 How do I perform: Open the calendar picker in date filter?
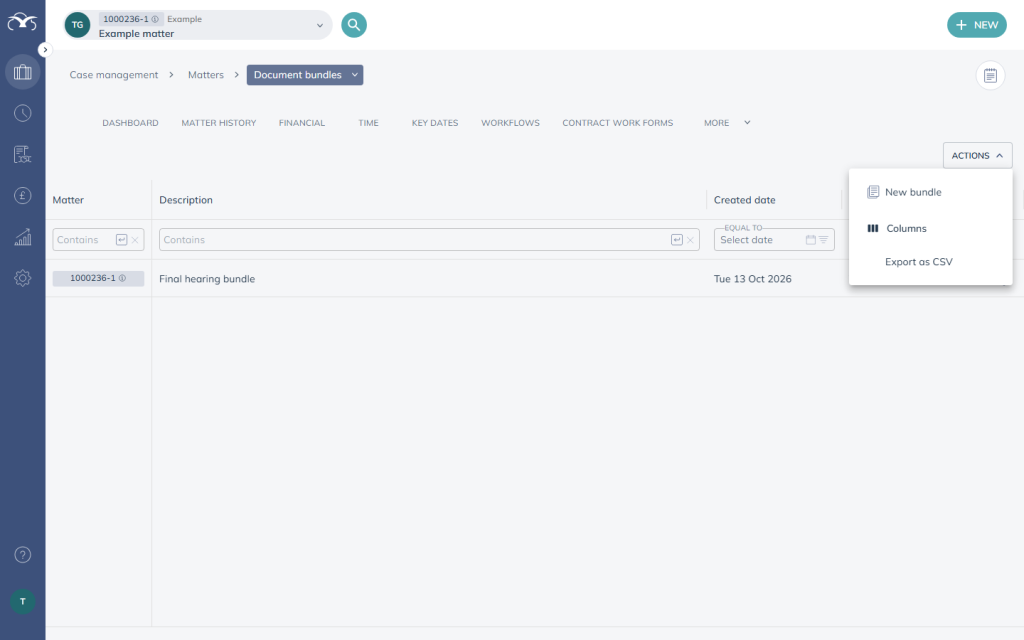(810, 240)
